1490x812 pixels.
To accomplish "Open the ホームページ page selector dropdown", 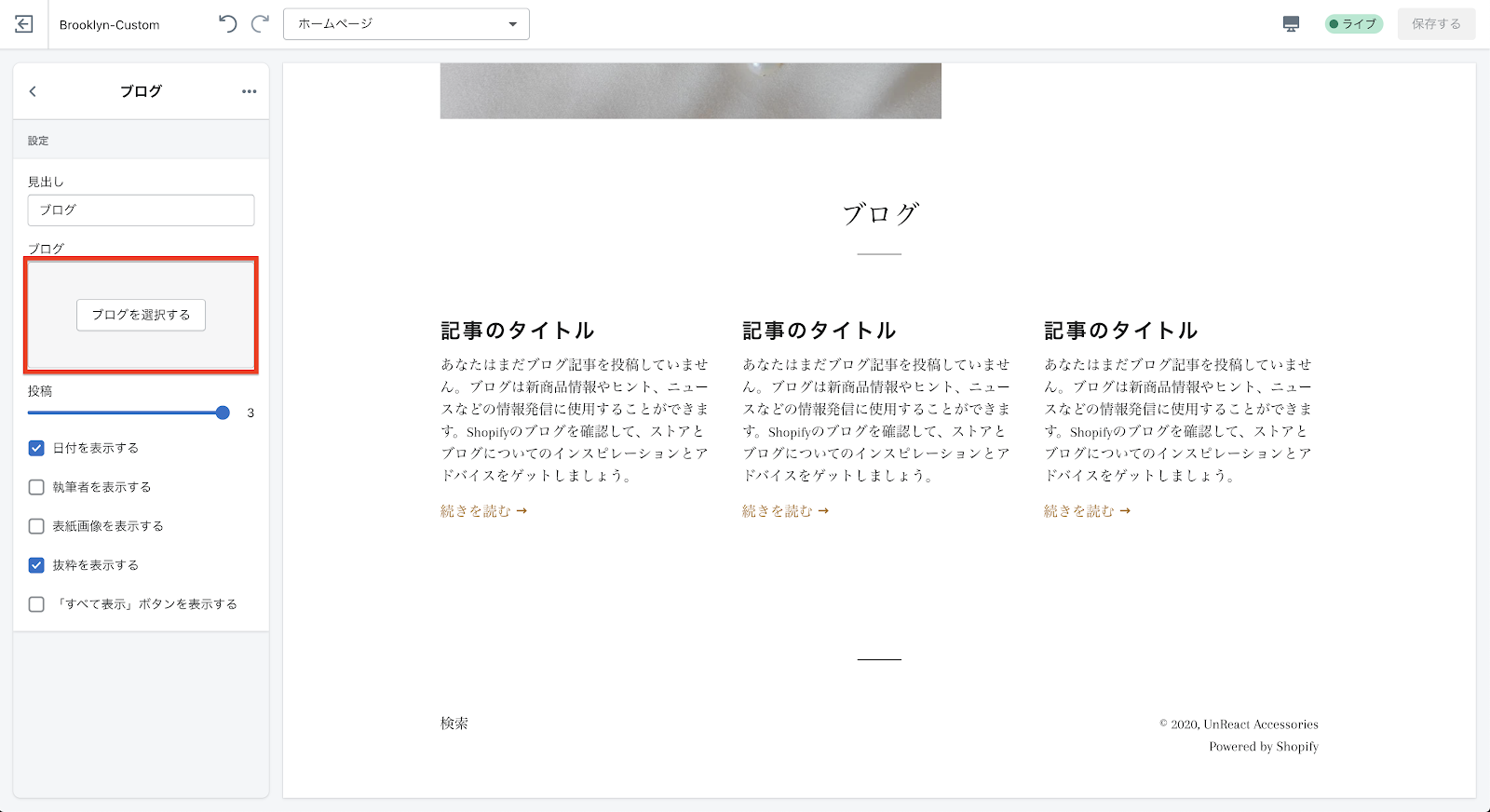I will (406, 24).
